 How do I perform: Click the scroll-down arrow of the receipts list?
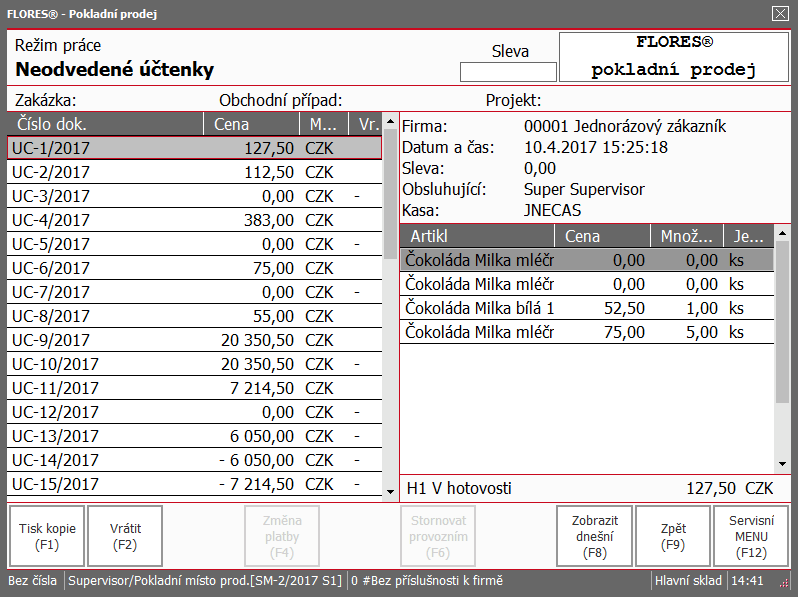click(x=390, y=491)
